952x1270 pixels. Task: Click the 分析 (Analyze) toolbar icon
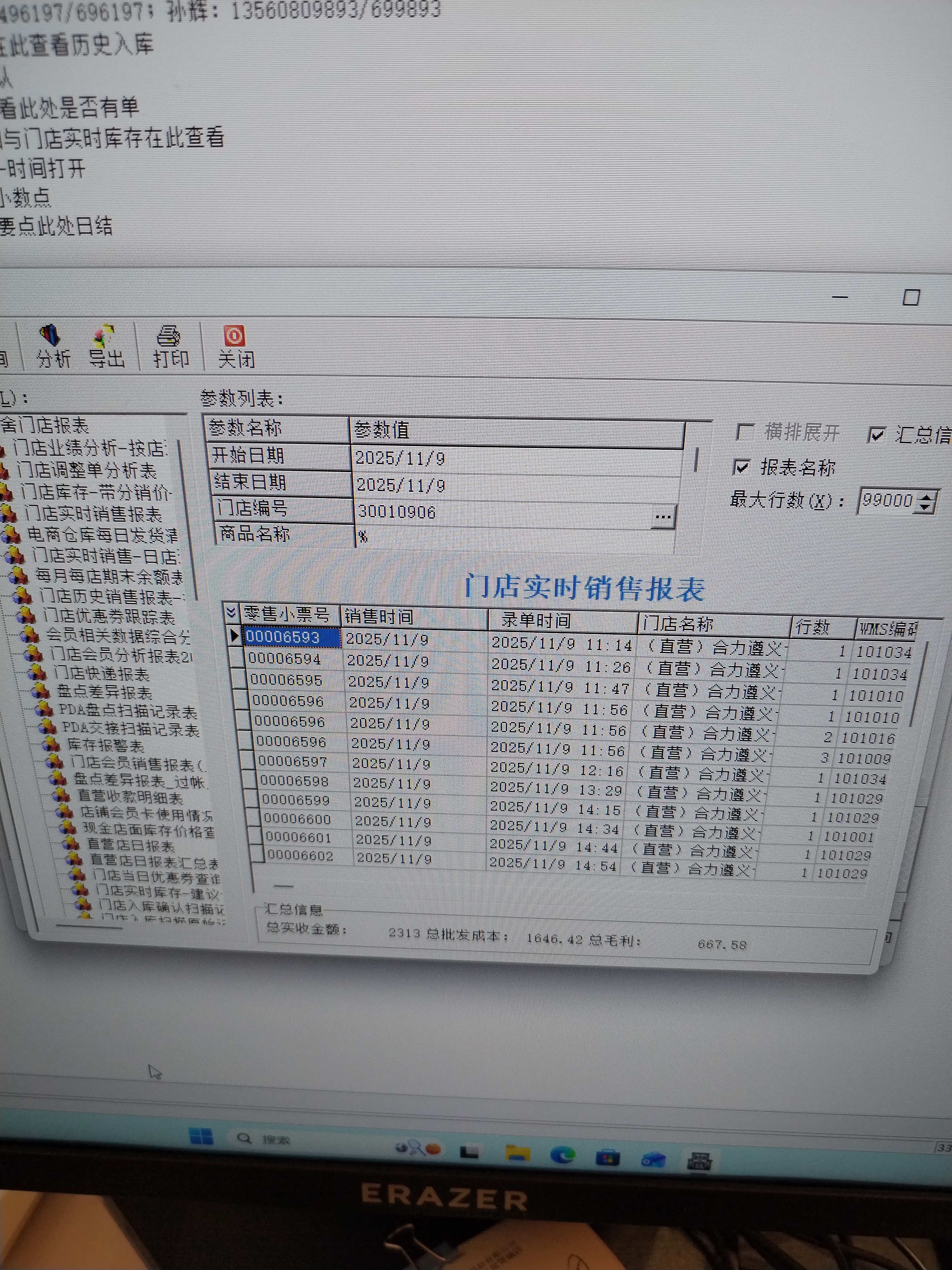(52, 345)
